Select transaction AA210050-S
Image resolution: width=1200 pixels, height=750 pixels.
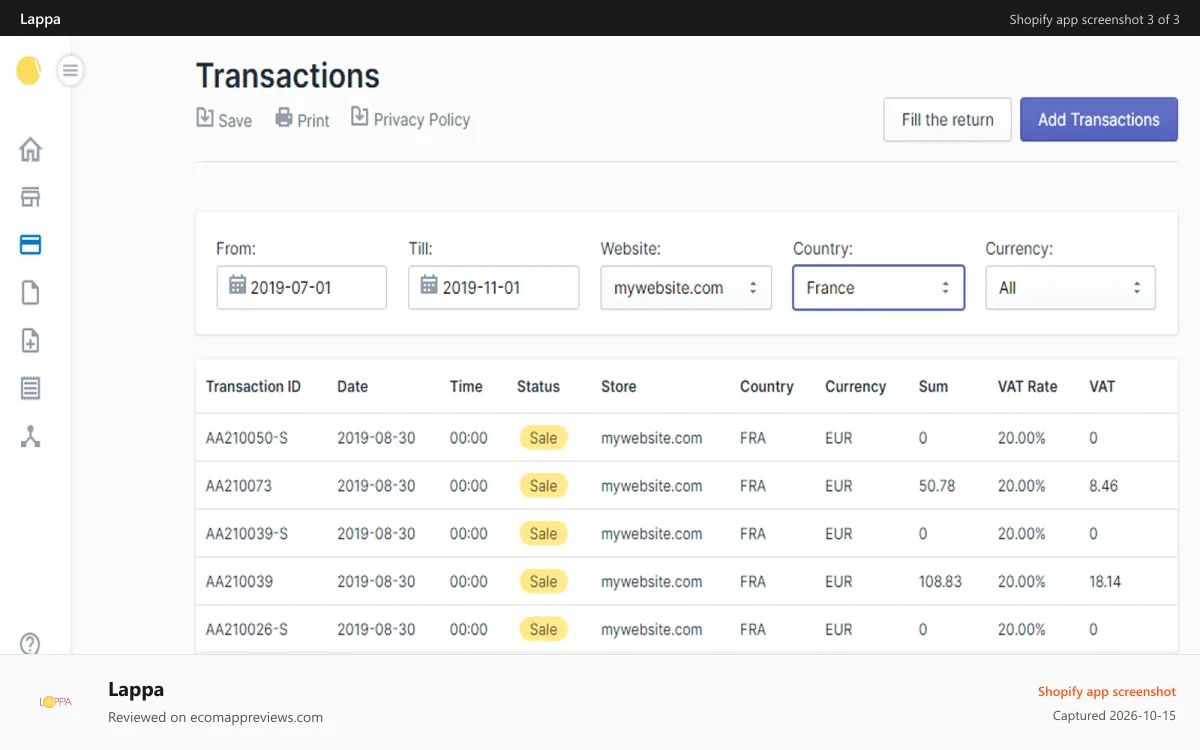coord(247,438)
